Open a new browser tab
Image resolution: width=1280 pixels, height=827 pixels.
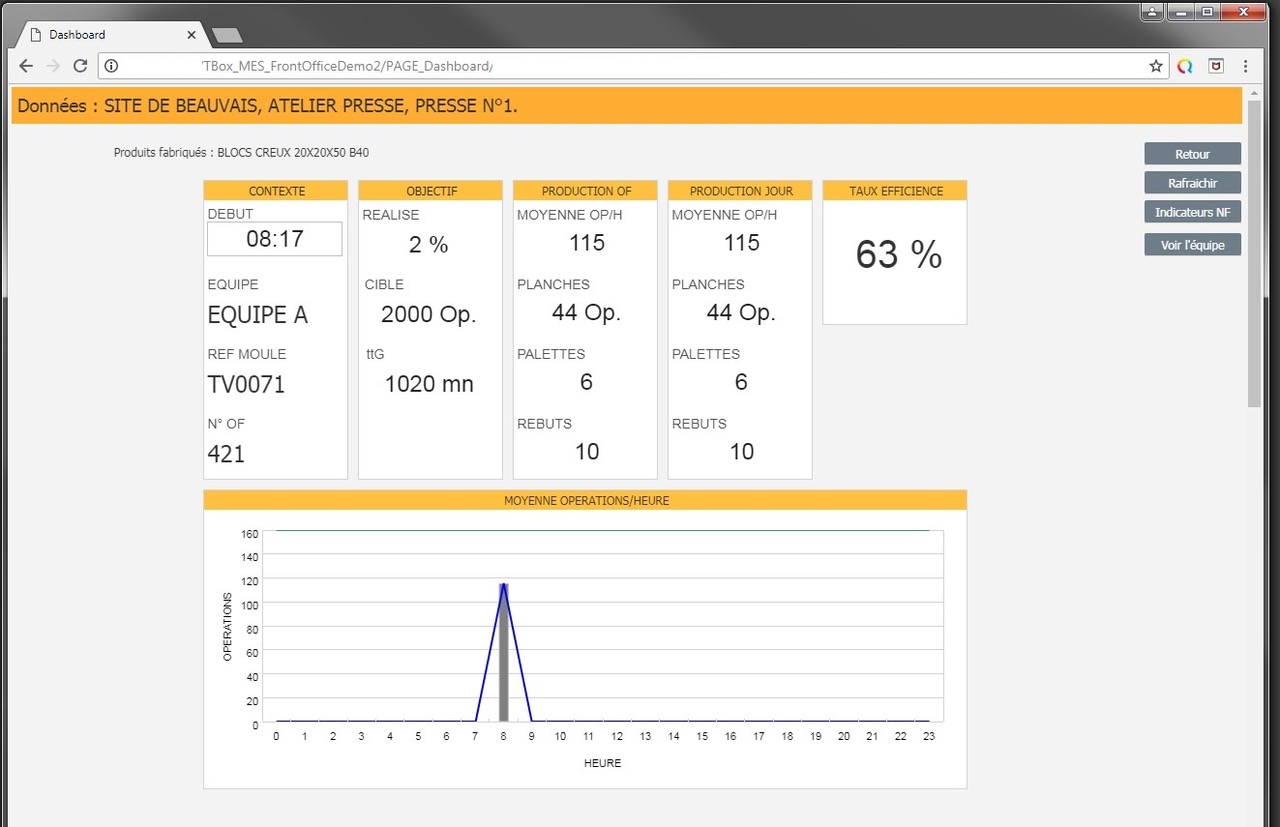coord(227,36)
